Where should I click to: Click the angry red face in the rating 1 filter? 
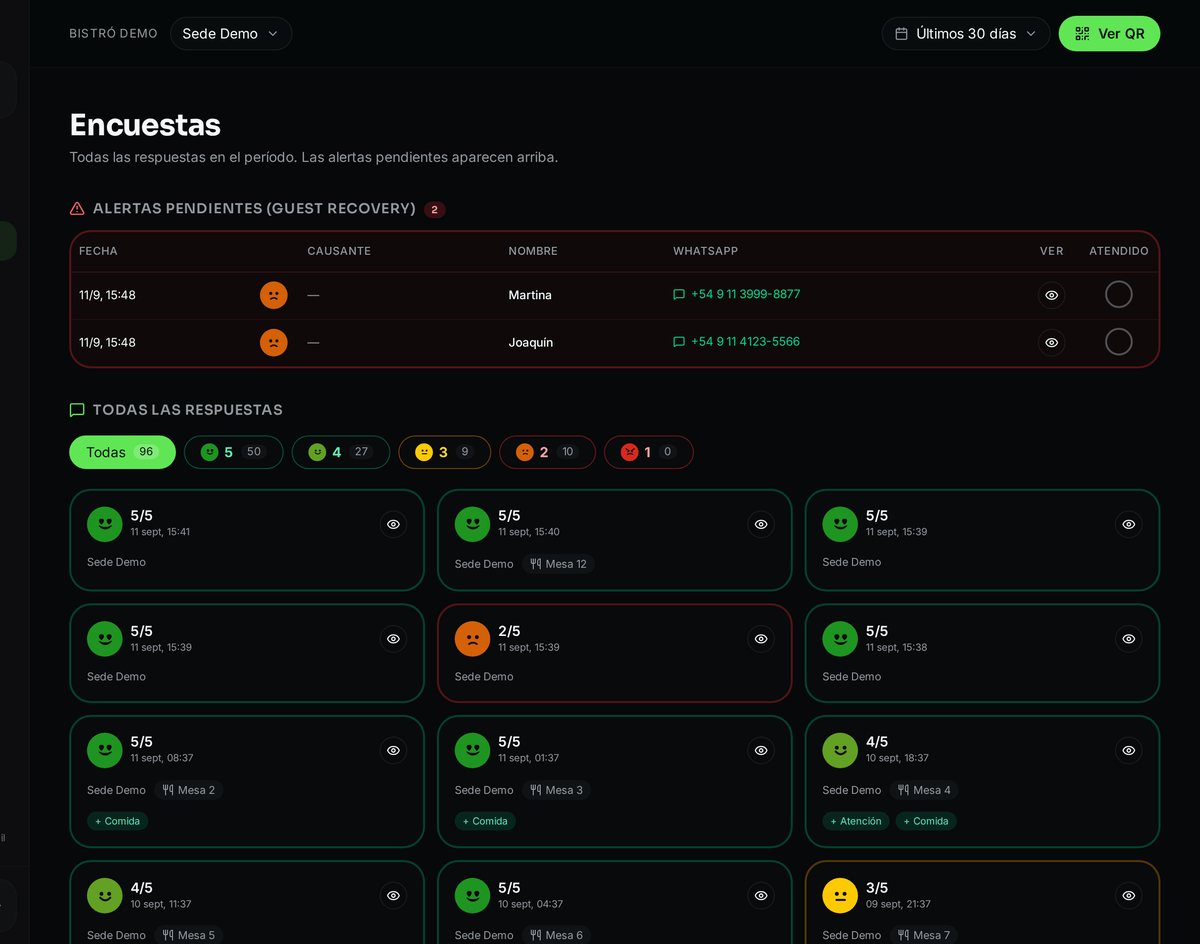[x=629, y=452]
